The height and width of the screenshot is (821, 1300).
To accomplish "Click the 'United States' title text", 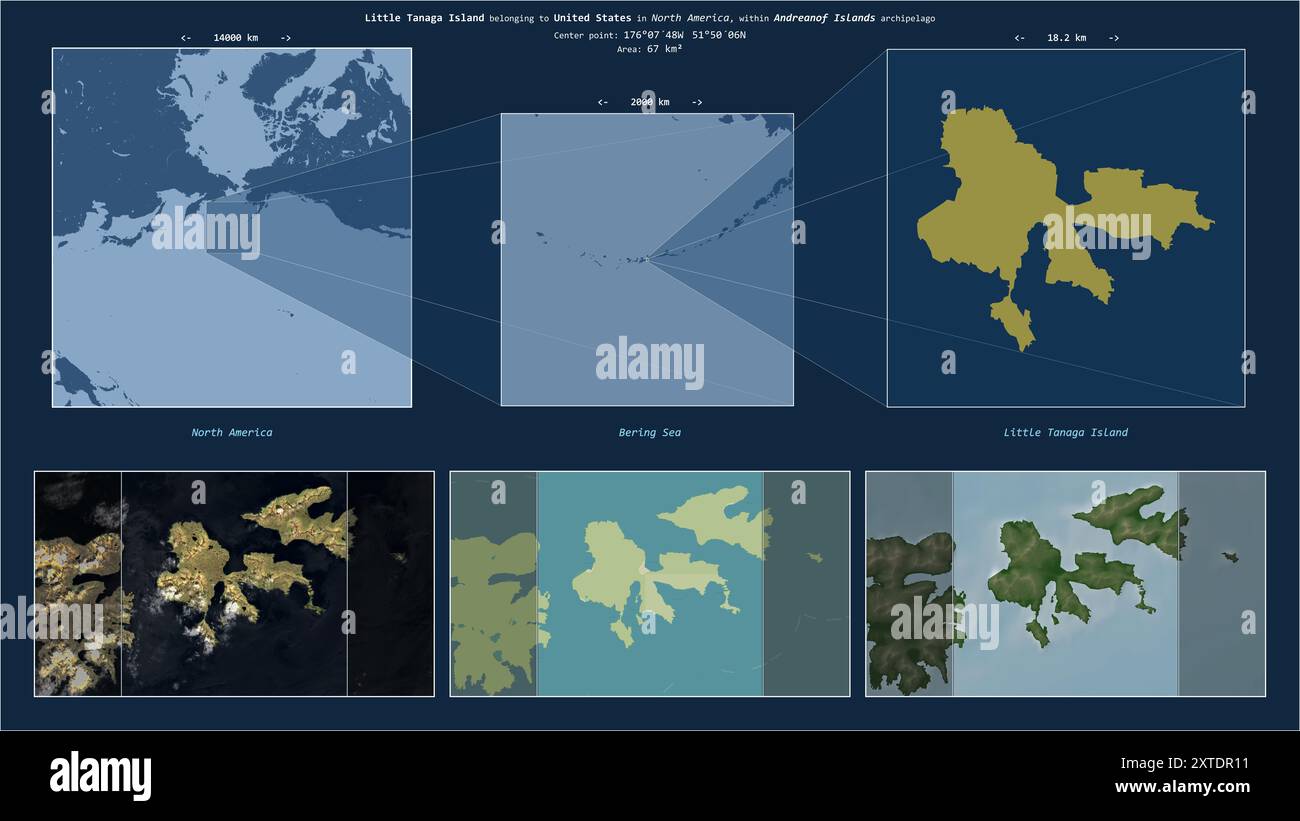I will pos(592,18).
